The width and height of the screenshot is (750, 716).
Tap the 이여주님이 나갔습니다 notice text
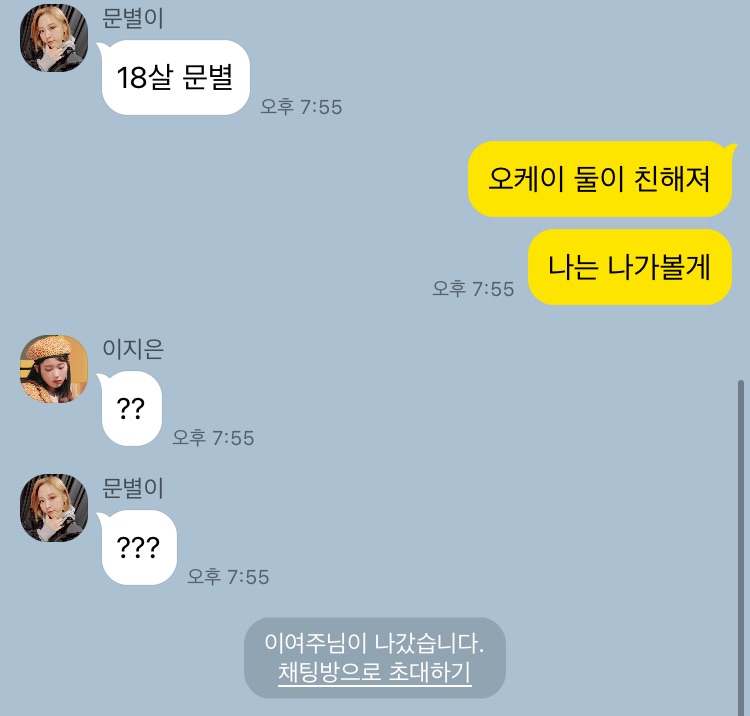pyautogui.click(x=374, y=643)
